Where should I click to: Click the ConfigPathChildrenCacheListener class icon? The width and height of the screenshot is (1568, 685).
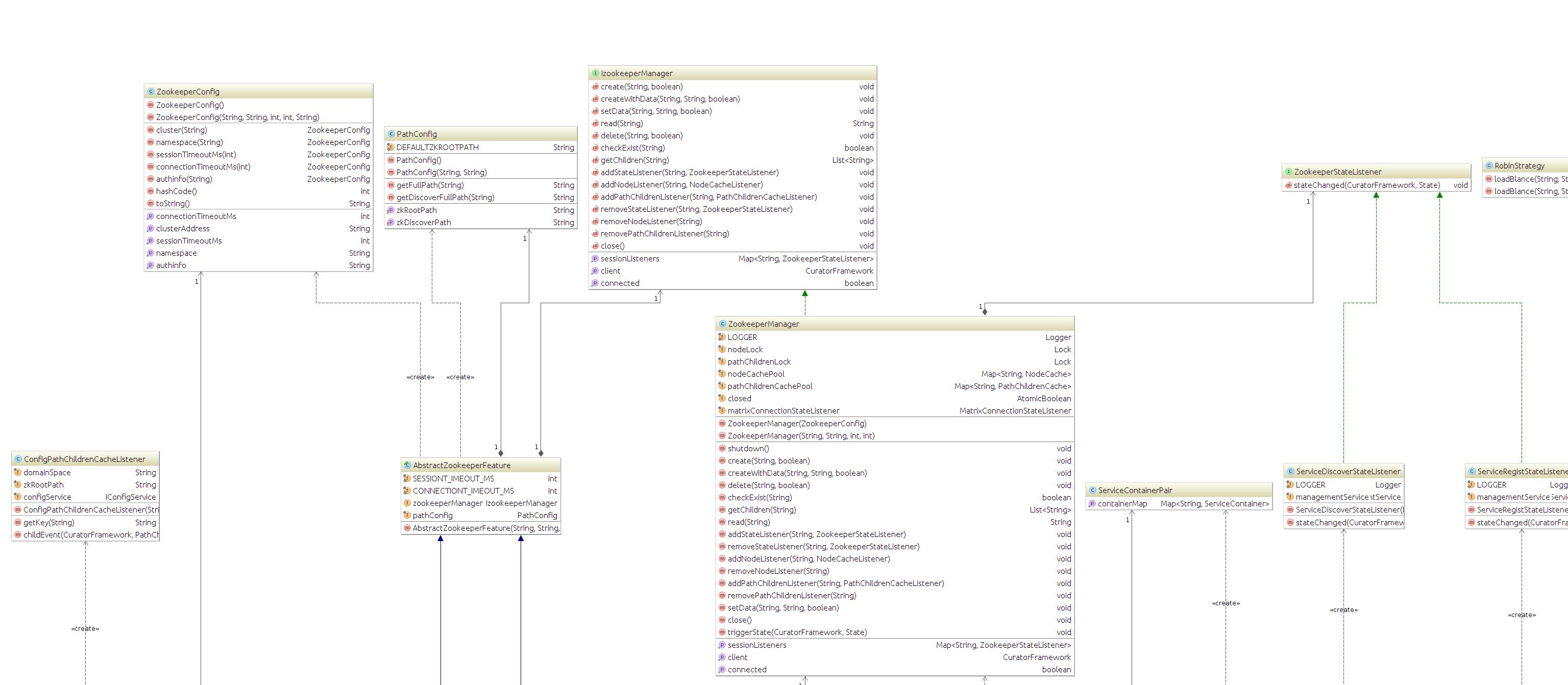pos(18,460)
